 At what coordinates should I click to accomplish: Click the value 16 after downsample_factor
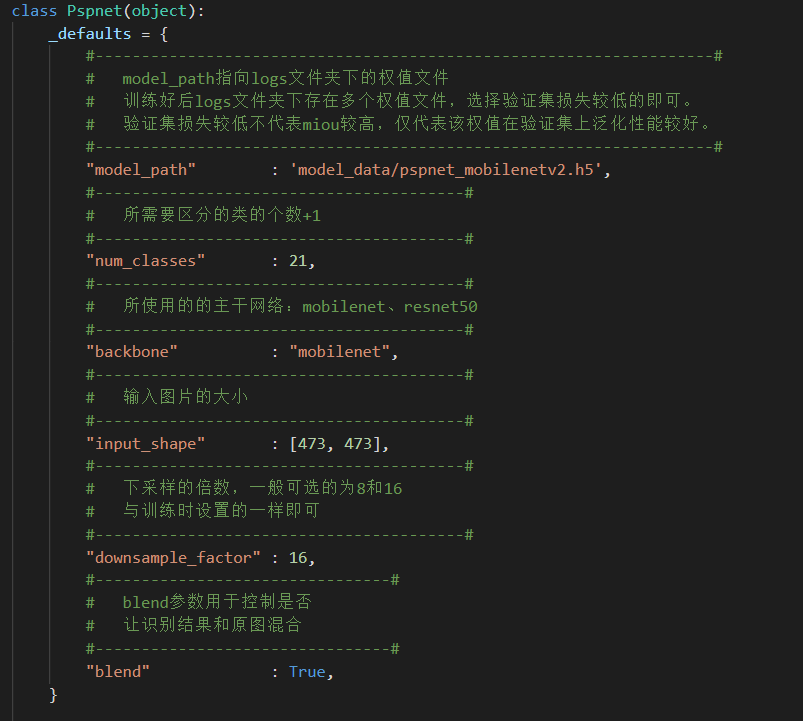pos(298,557)
